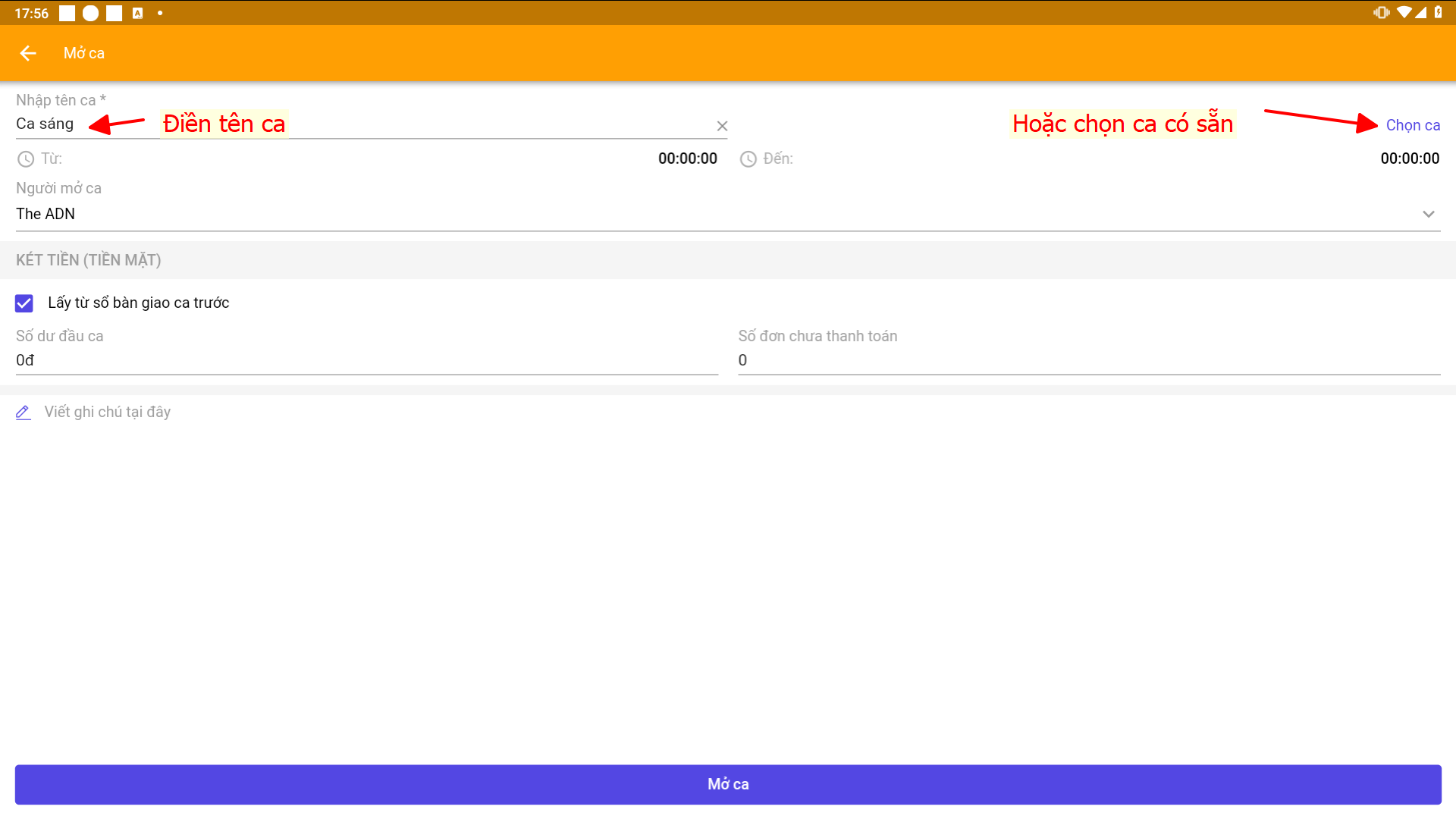Go back with the arrow icon
The height and width of the screenshot is (819, 1456).
[28, 53]
